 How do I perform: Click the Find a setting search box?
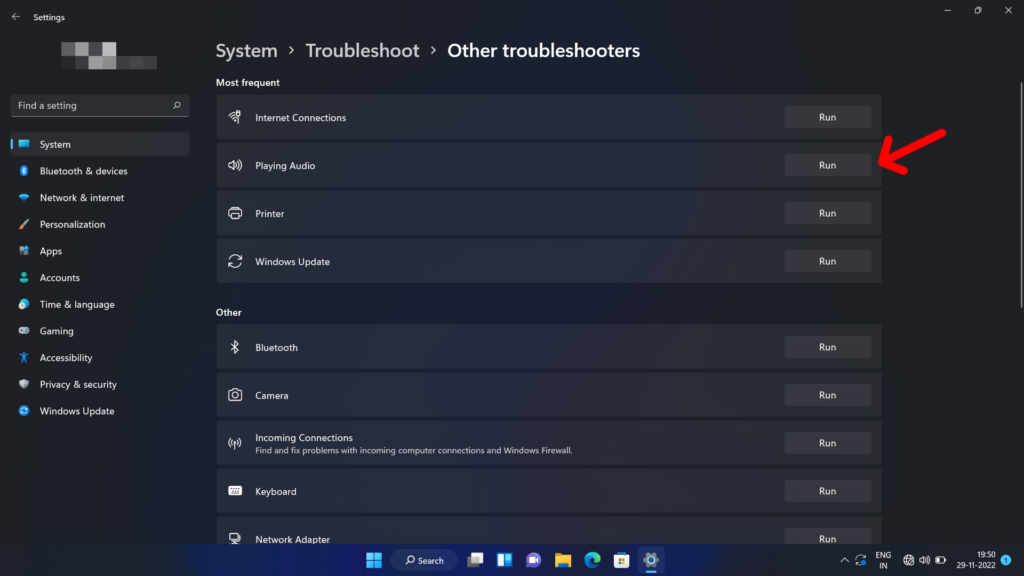tap(99, 105)
